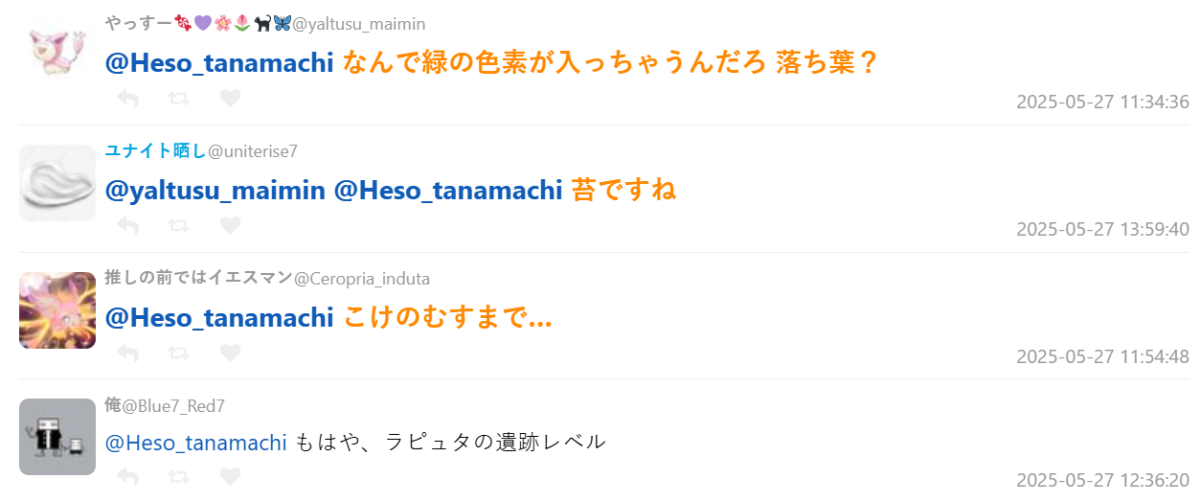Retweet the uniterise7 tweet
Image resolution: width=1200 pixels, height=502 pixels.
coord(180,225)
